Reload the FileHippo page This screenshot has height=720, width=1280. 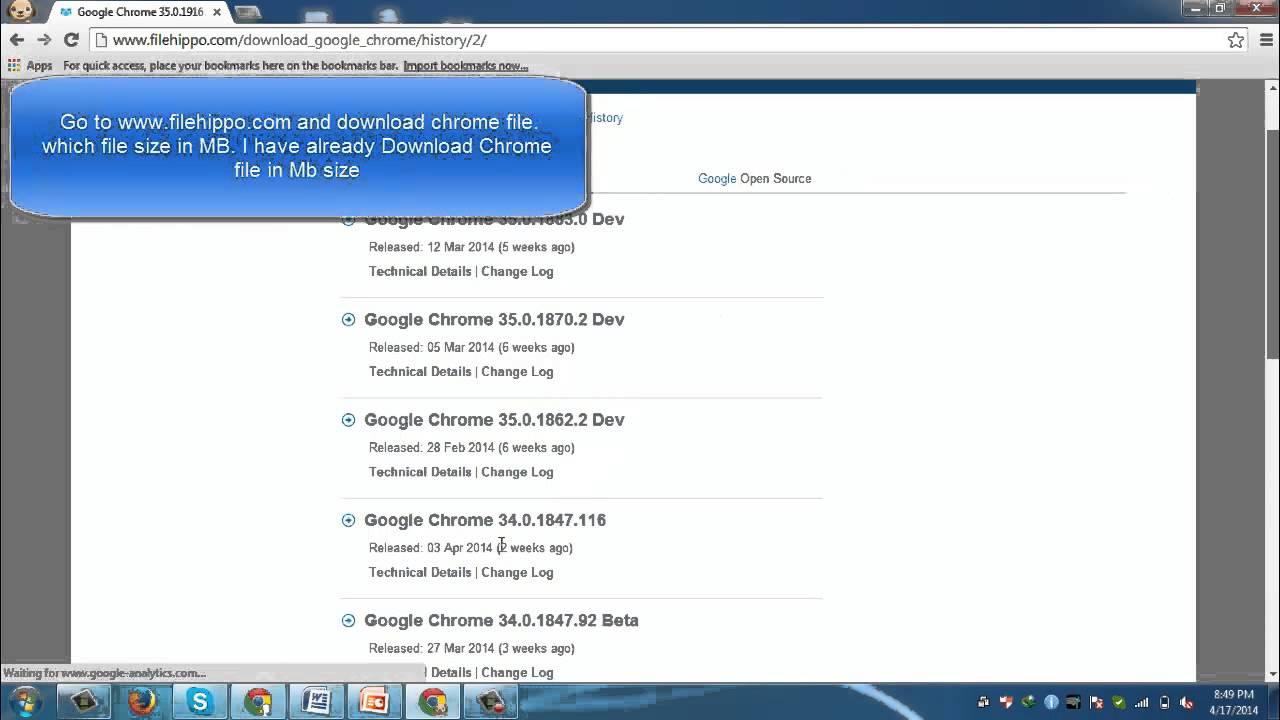[71, 40]
